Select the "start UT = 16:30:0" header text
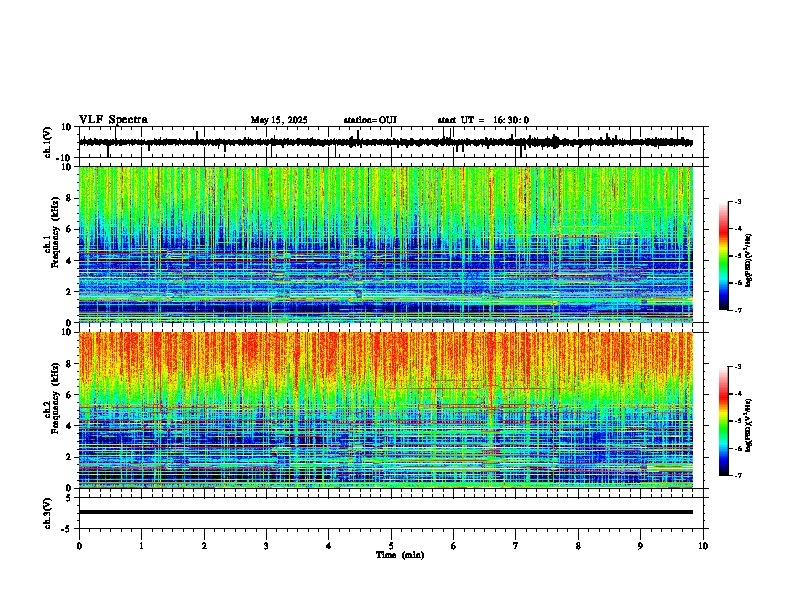 point(483,120)
